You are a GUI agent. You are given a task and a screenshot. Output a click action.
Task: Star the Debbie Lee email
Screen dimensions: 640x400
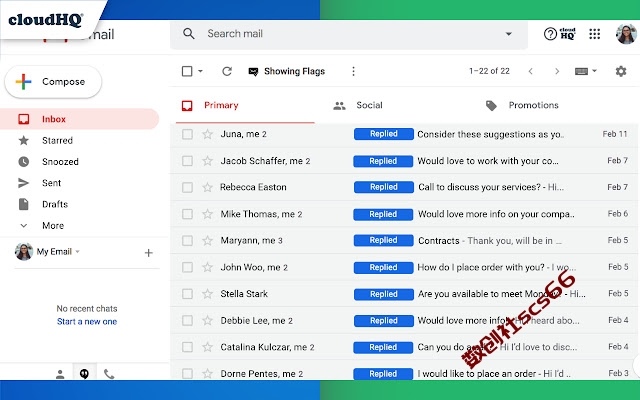coord(208,320)
